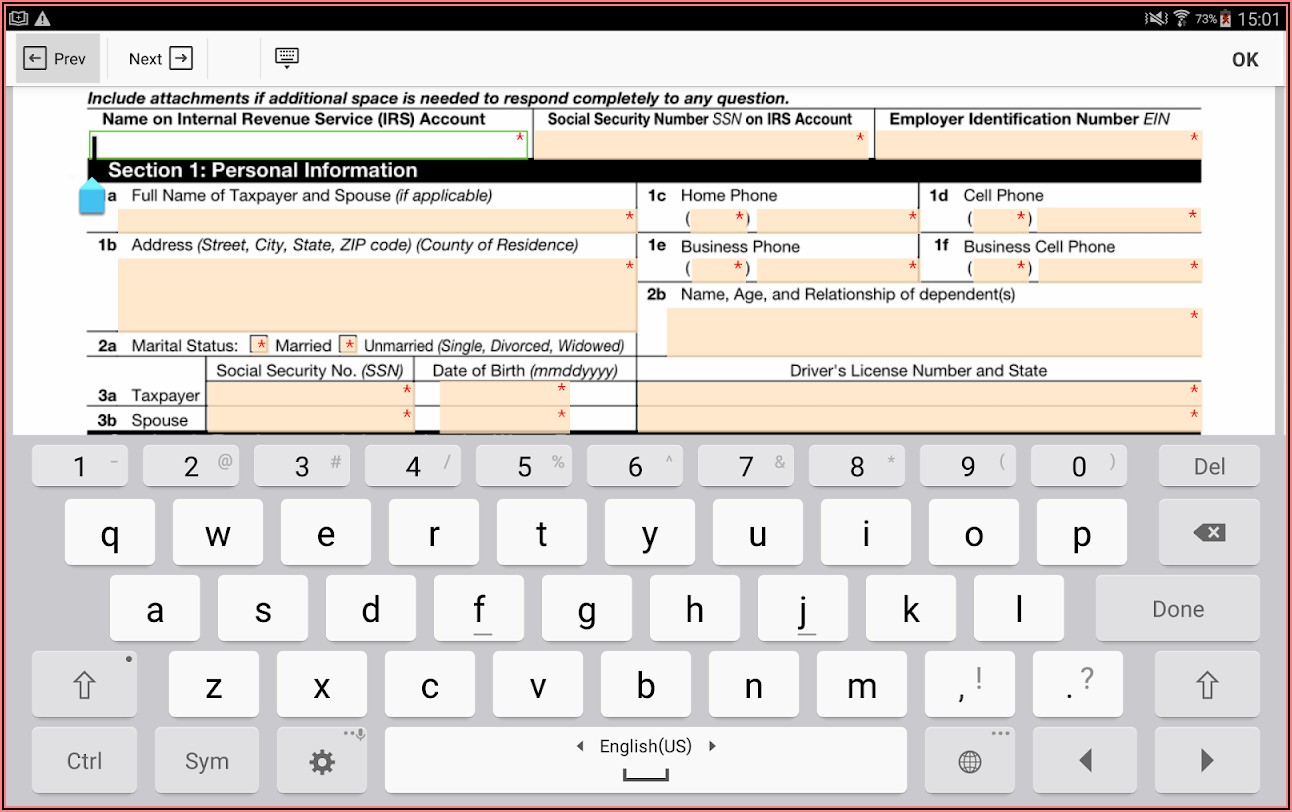Viewport: 1292px width, 812px height.
Task: Open keyboard settings via the gear key
Action: pos(322,761)
